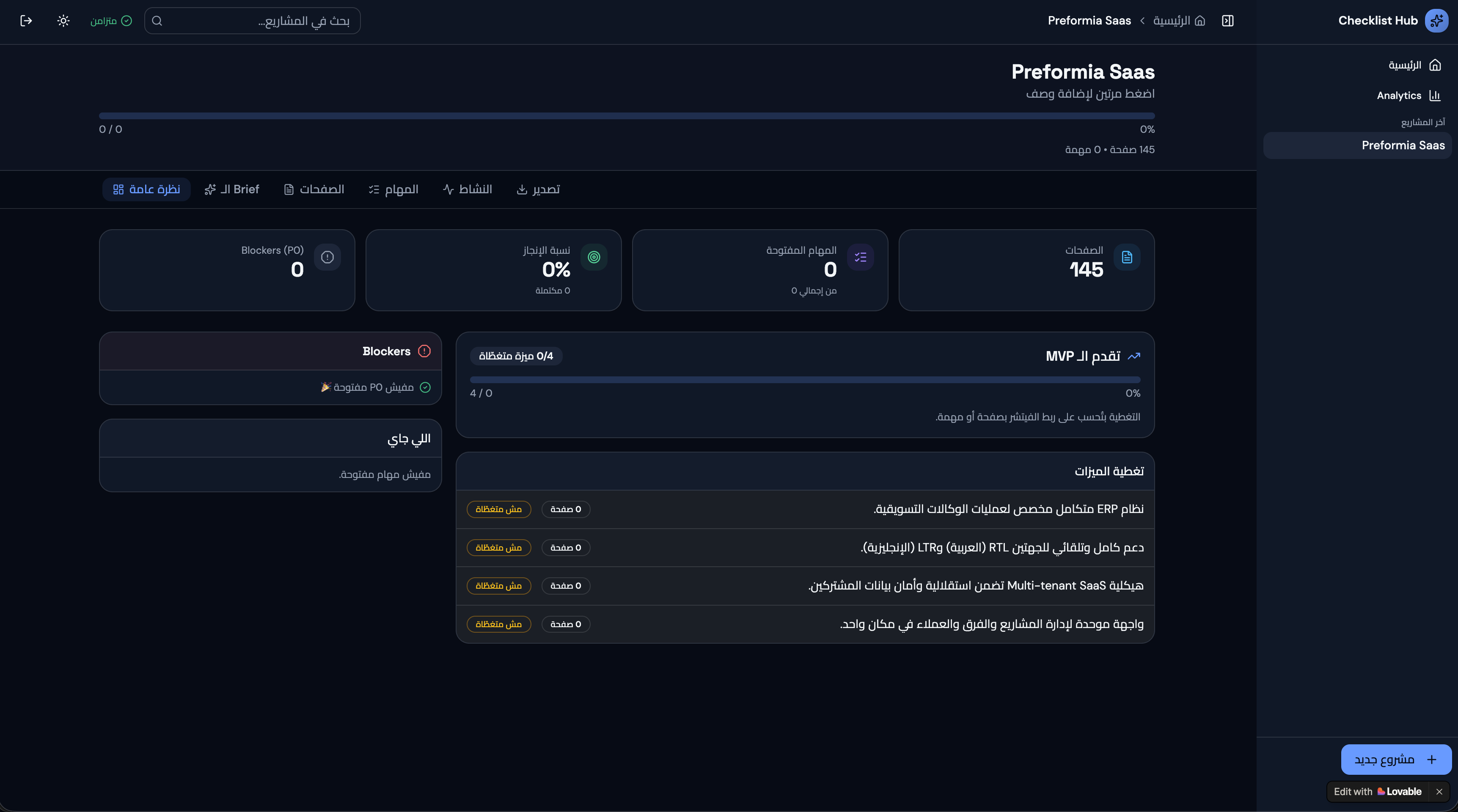Click the تغطية الميزات section heading
Image resolution: width=1458 pixels, height=812 pixels.
pos(1109,472)
